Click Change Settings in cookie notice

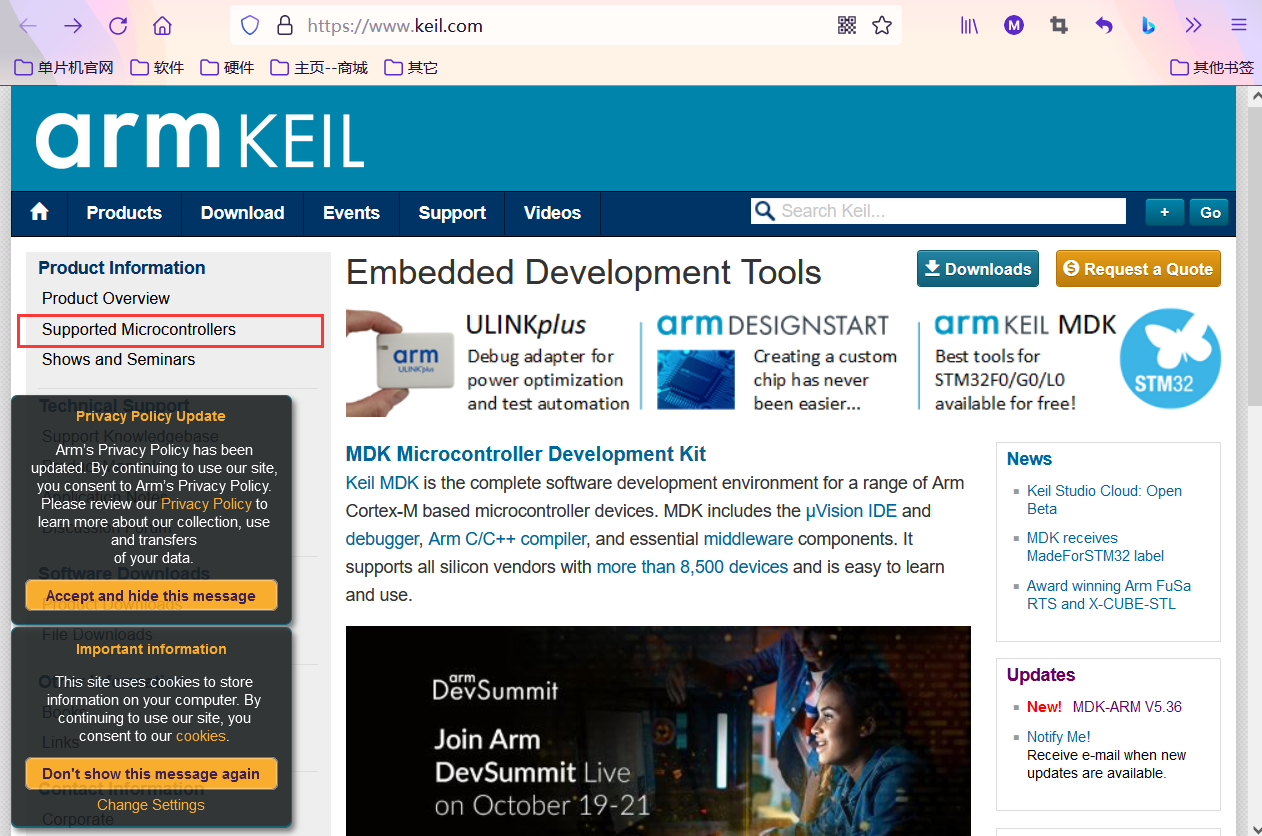click(151, 805)
